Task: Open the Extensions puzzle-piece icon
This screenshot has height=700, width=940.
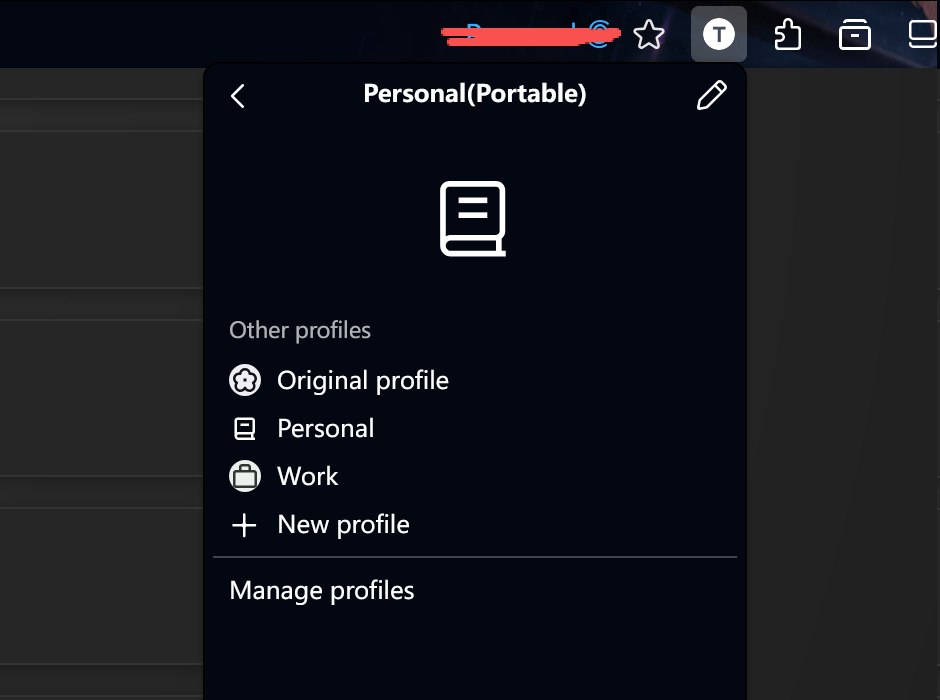Action: click(788, 36)
